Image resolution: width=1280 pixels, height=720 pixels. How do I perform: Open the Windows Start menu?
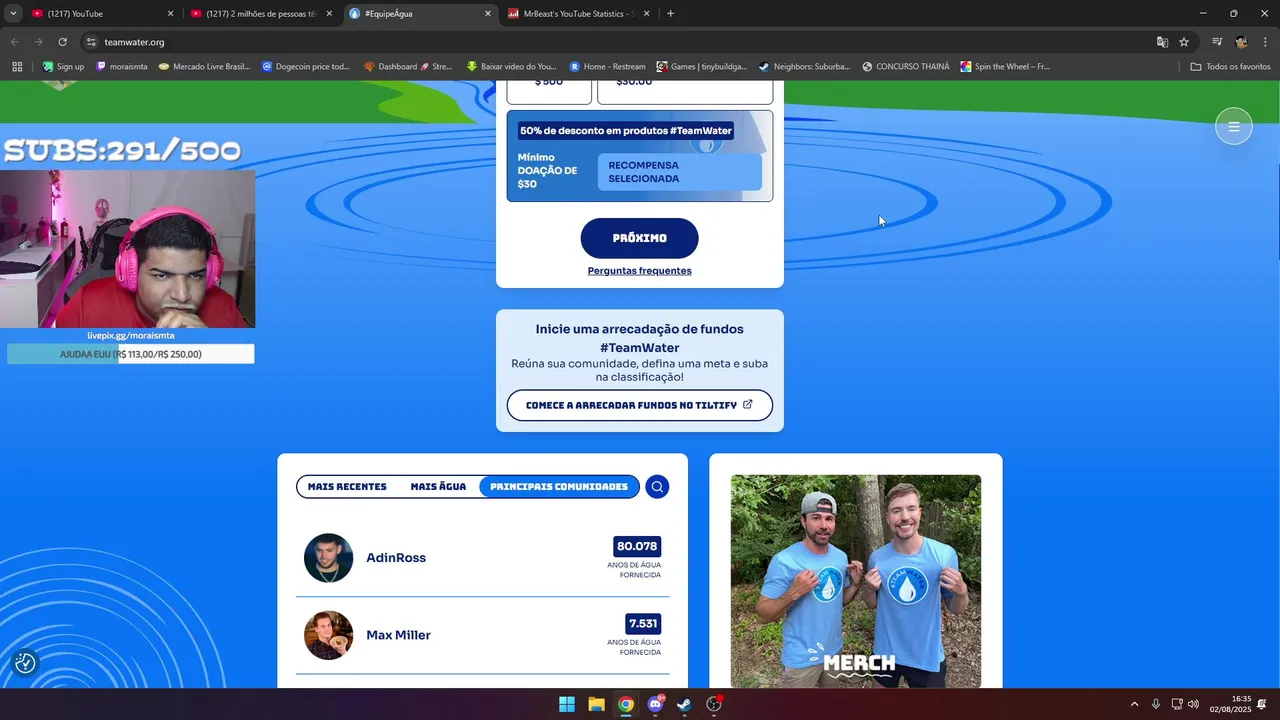pyautogui.click(x=567, y=704)
